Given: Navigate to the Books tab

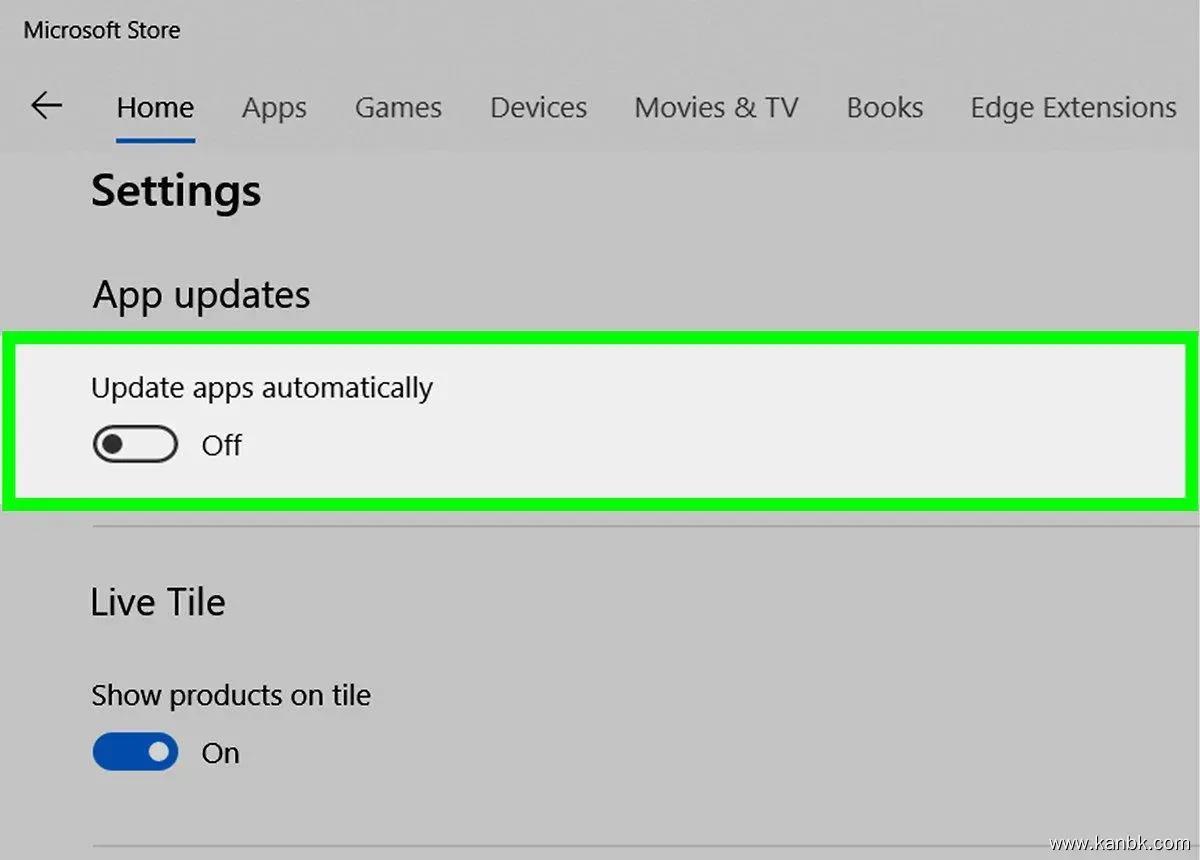Looking at the screenshot, I should [885, 108].
